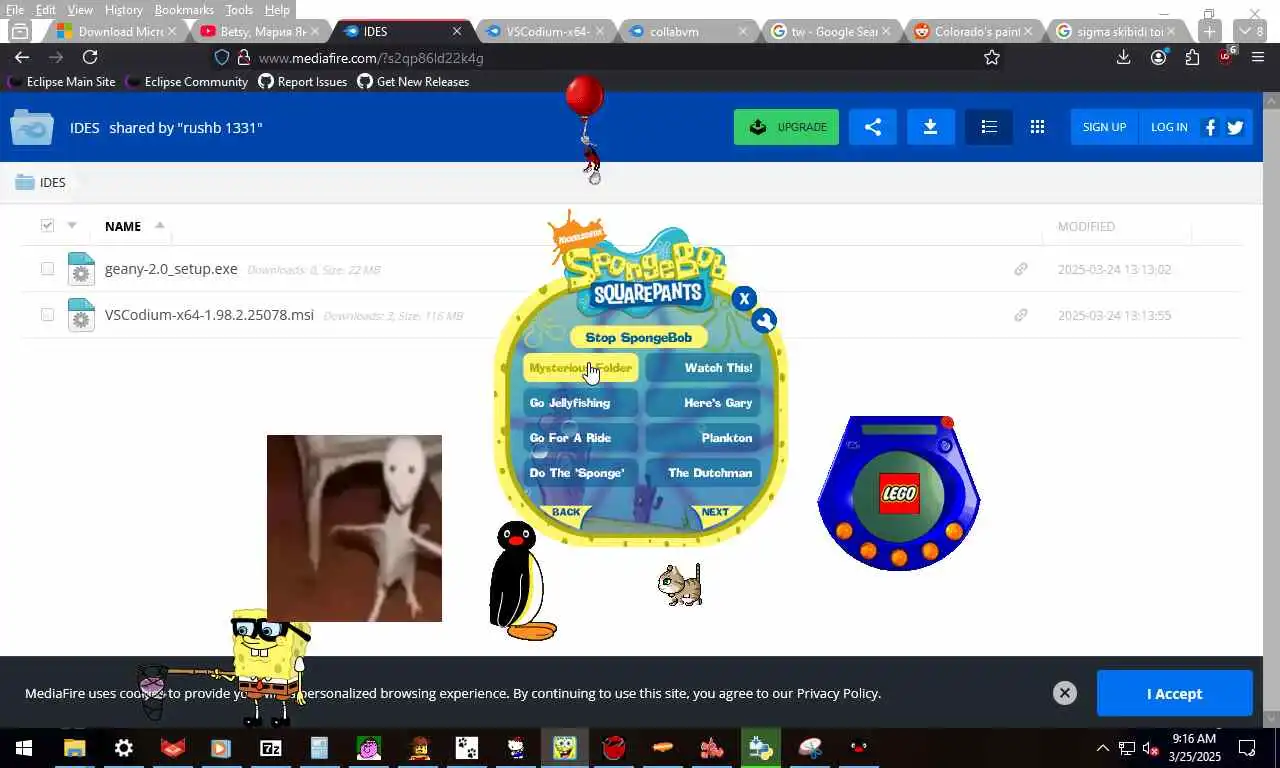
Task: Click the Pingu penguin desktop mascot
Action: tap(520, 581)
